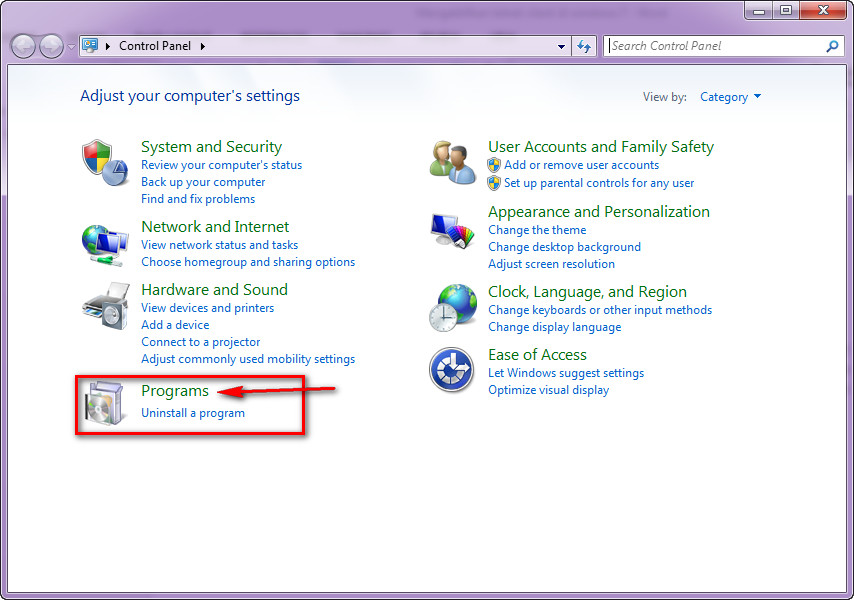Expand the arrow after Control Panel breadcrumb
The width and height of the screenshot is (854, 600).
tap(203, 46)
